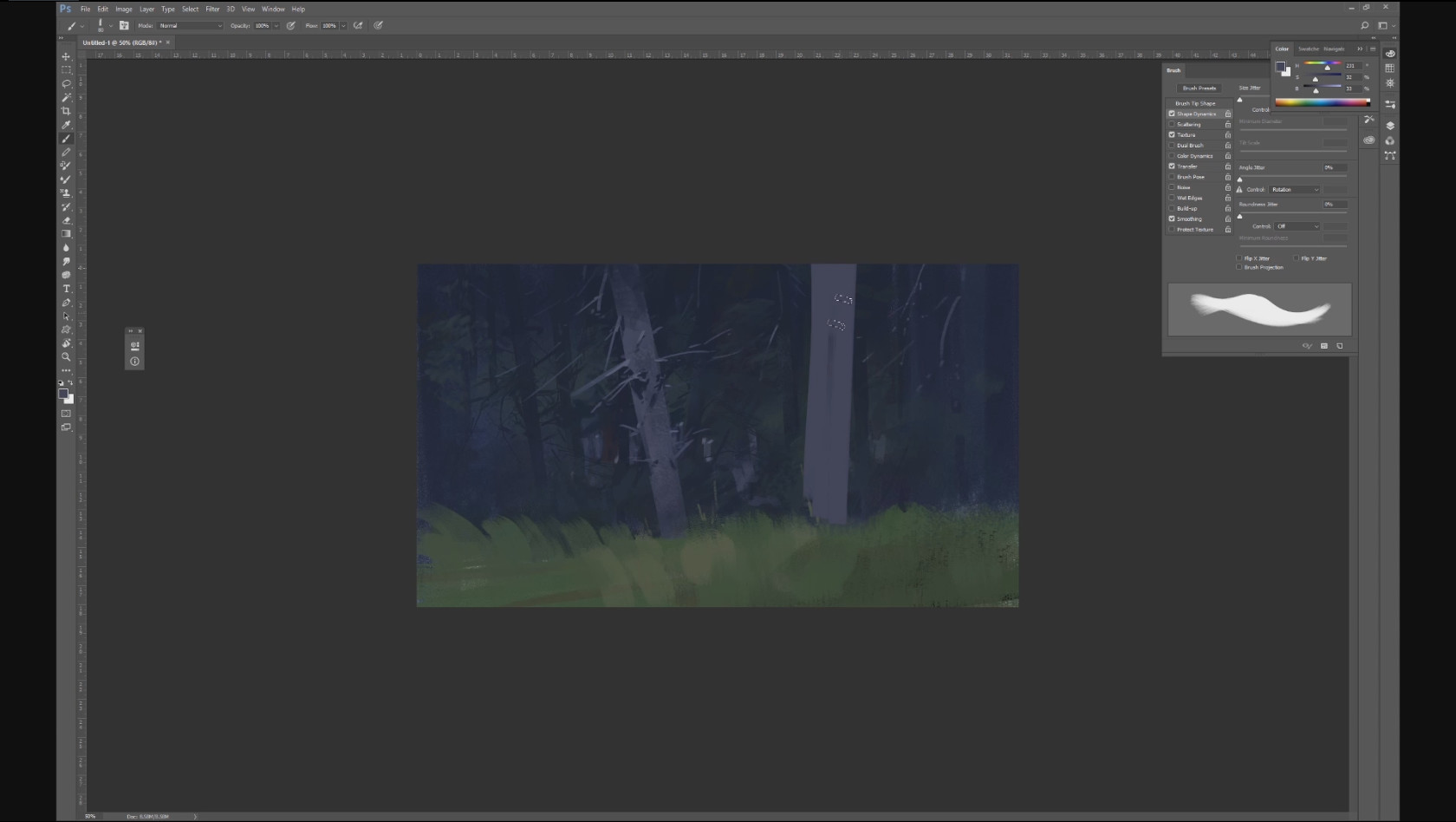The height and width of the screenshot is (822, 1456).
Task: Click the Brush Presets button
Action: pyautogui.click(x=1199, y=88)
